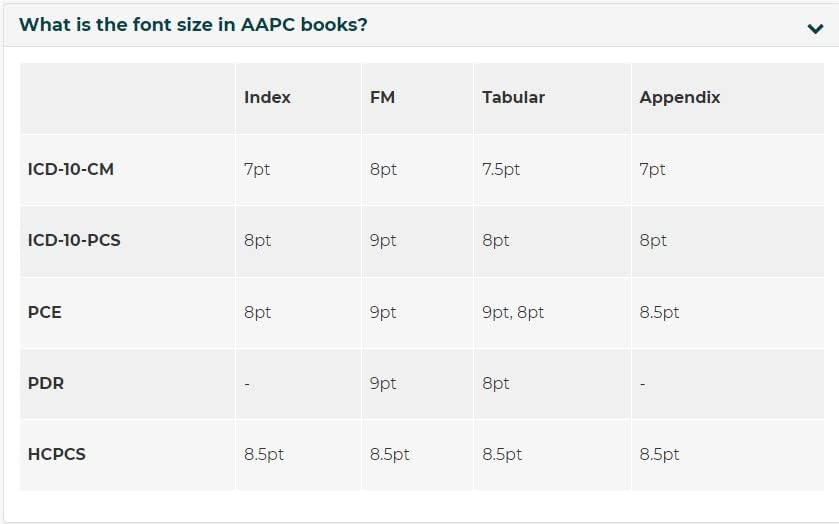Click the PDR Index dash cell
The width and height of the screenshot is (839, 524).
coord(247,383)
